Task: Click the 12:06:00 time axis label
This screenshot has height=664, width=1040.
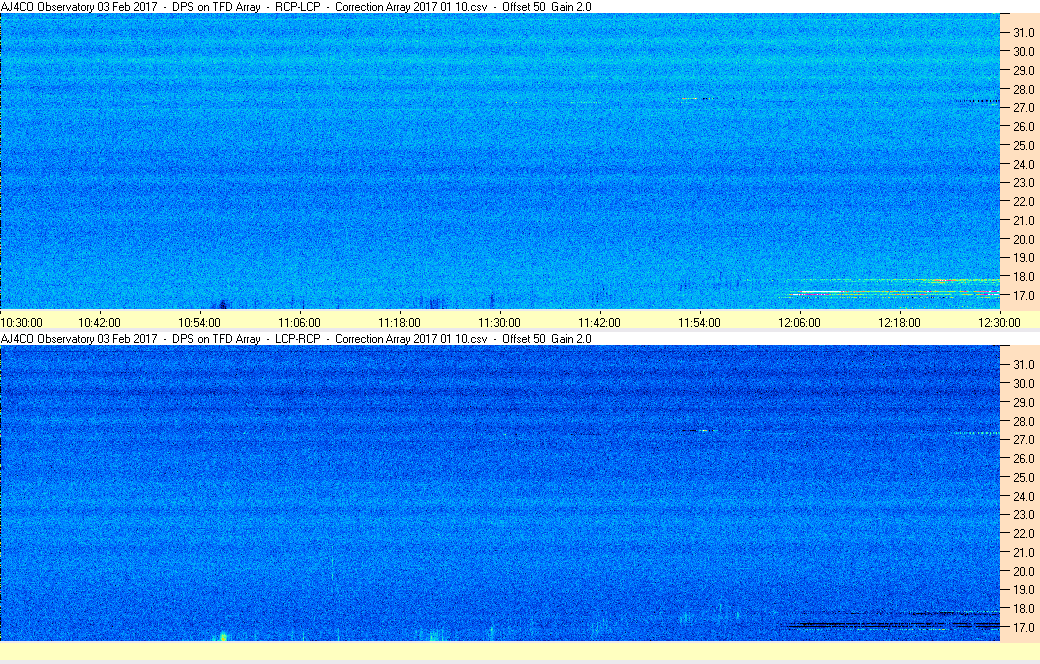Action: [799, 323]
